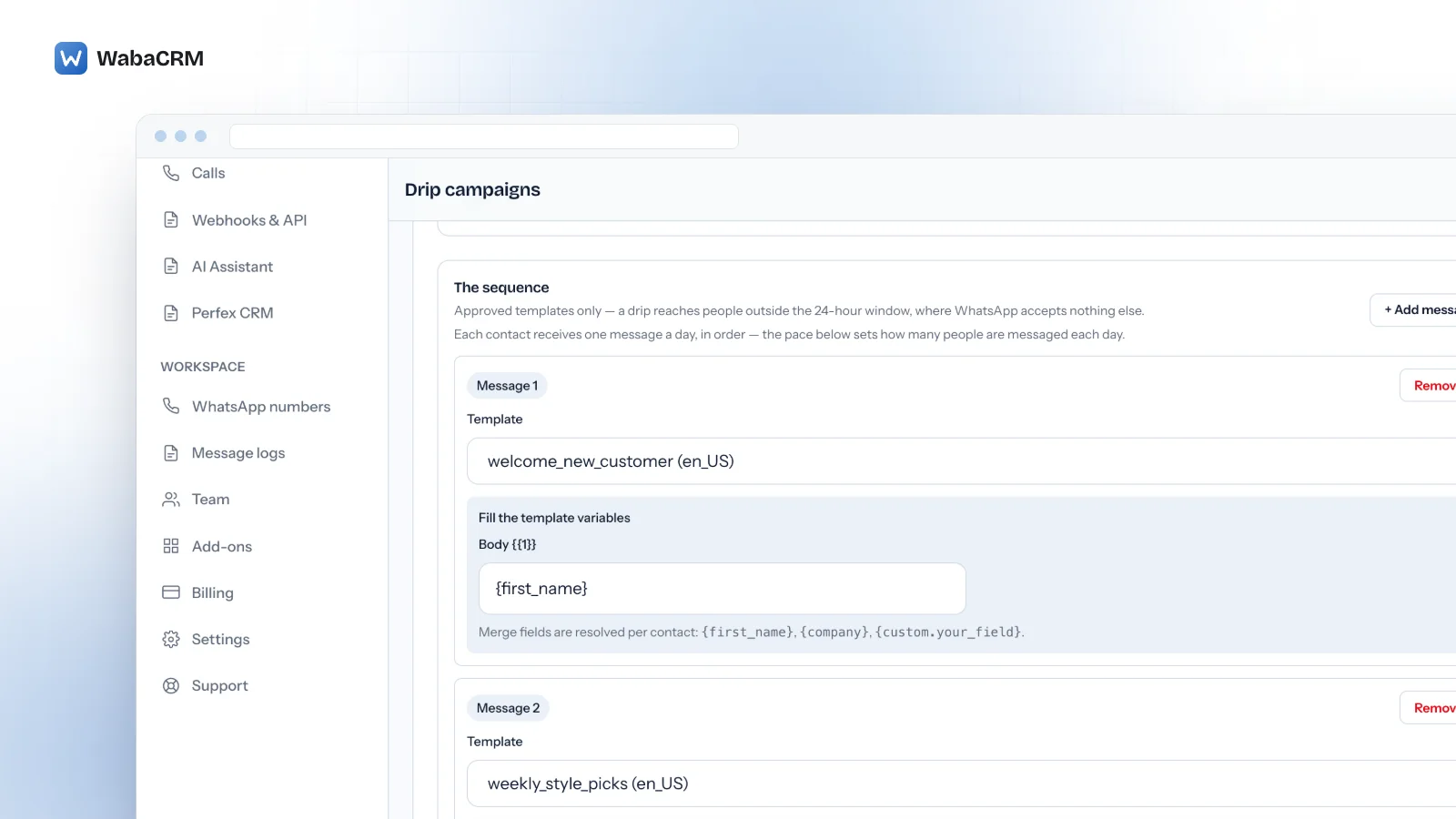Screen dimensions: 1456x819
Task: Click the AI Assistant document icon
Action: [171, 266]
